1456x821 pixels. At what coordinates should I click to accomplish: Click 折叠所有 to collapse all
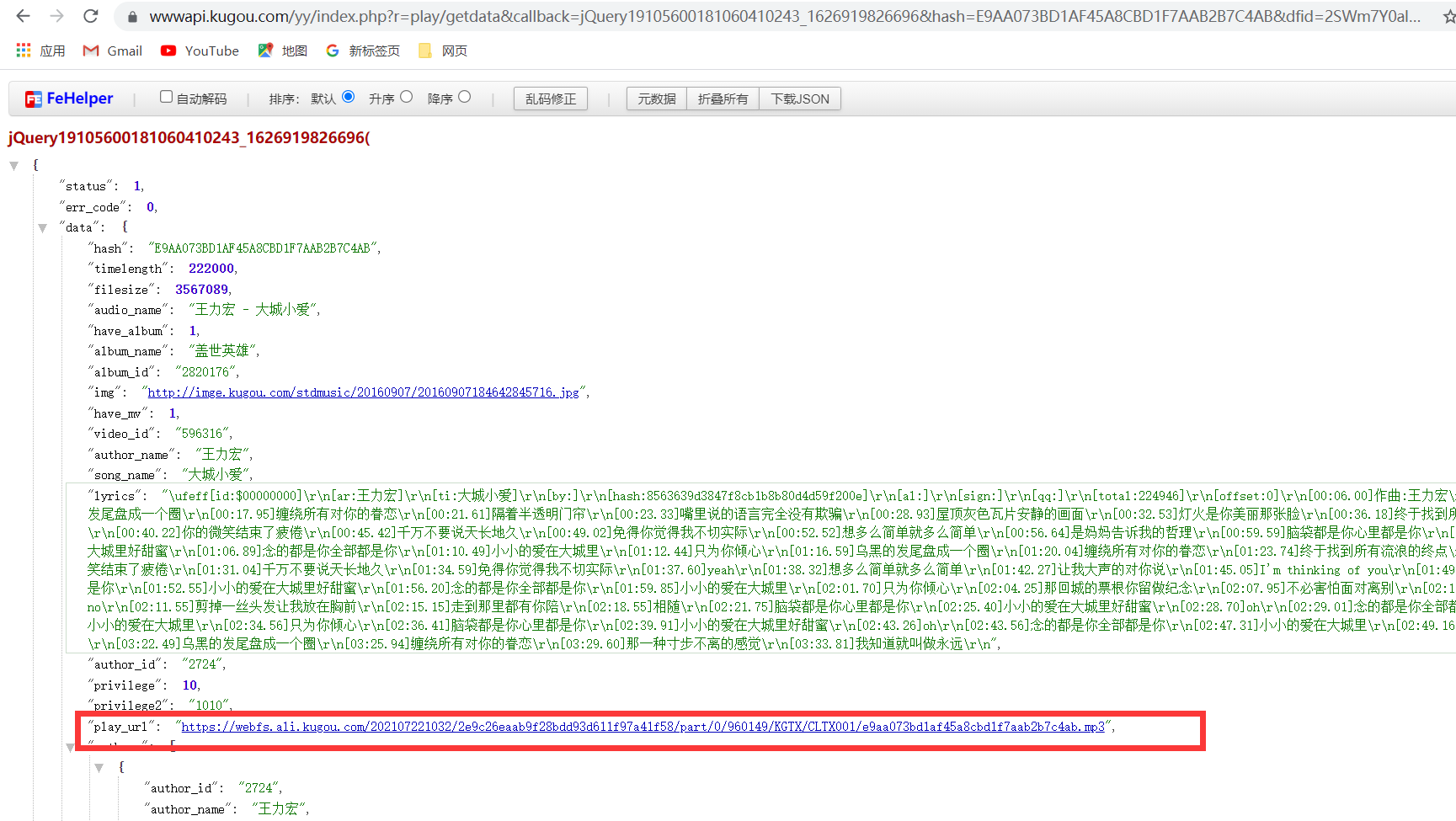pos(723,99)
